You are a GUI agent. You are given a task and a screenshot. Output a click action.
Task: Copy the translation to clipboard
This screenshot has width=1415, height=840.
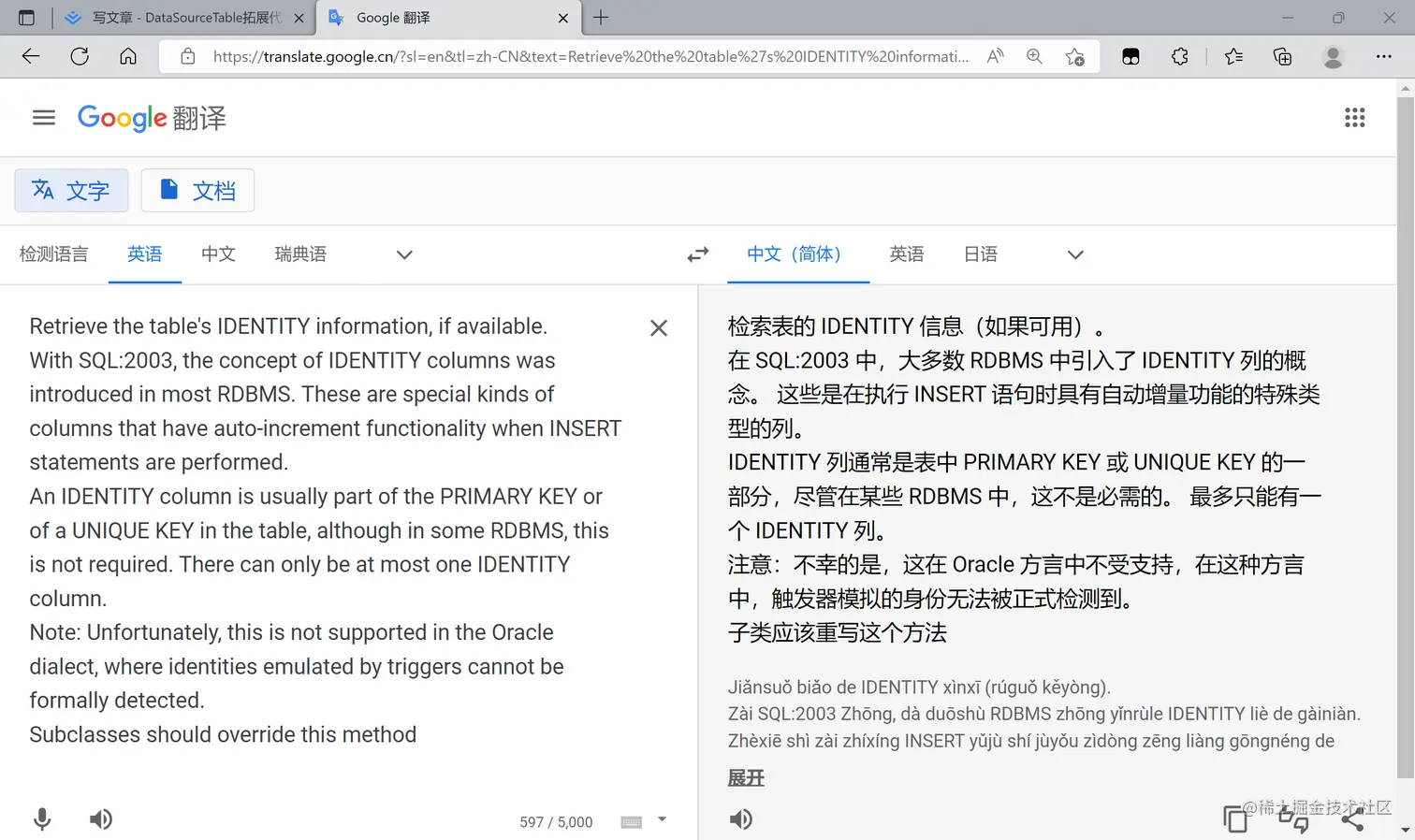click(1235, 819)
